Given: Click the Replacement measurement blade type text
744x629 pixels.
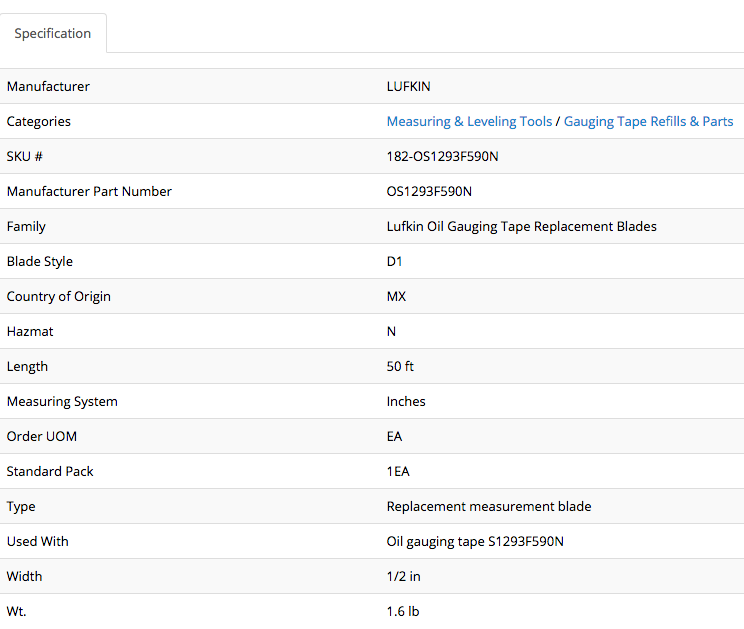Looking at the screenshot, I should [x=488, y=506].
